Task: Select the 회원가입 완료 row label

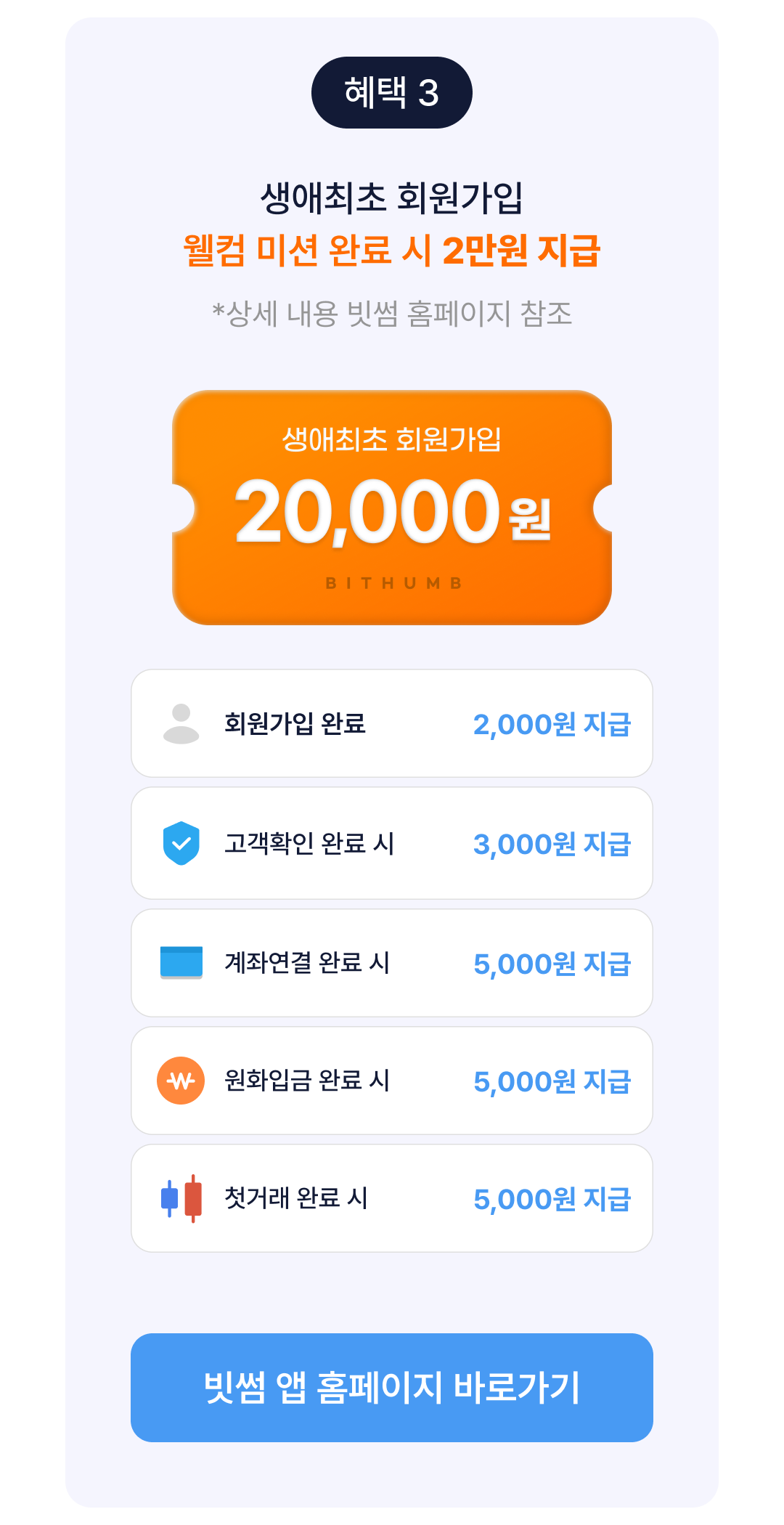Action: pyautogui.click(x=295, y=723)
